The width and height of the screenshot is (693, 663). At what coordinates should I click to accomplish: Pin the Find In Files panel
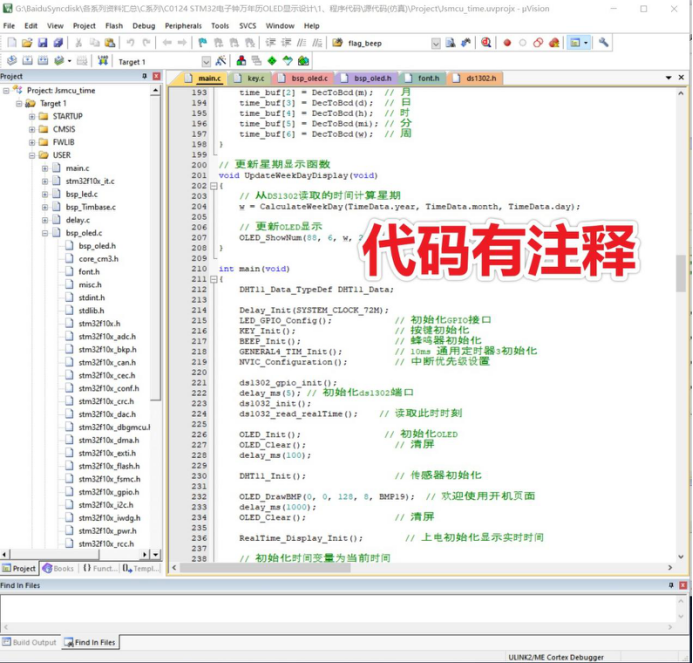coord(671,585)
